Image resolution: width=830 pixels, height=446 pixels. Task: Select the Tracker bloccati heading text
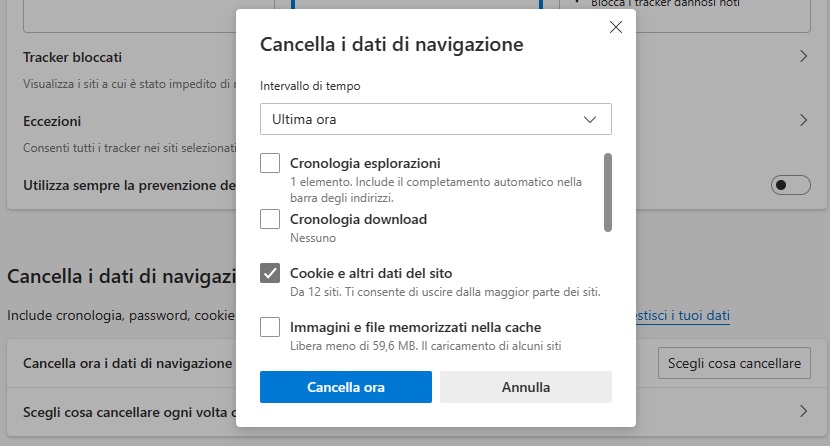click(x=72, y=58)
